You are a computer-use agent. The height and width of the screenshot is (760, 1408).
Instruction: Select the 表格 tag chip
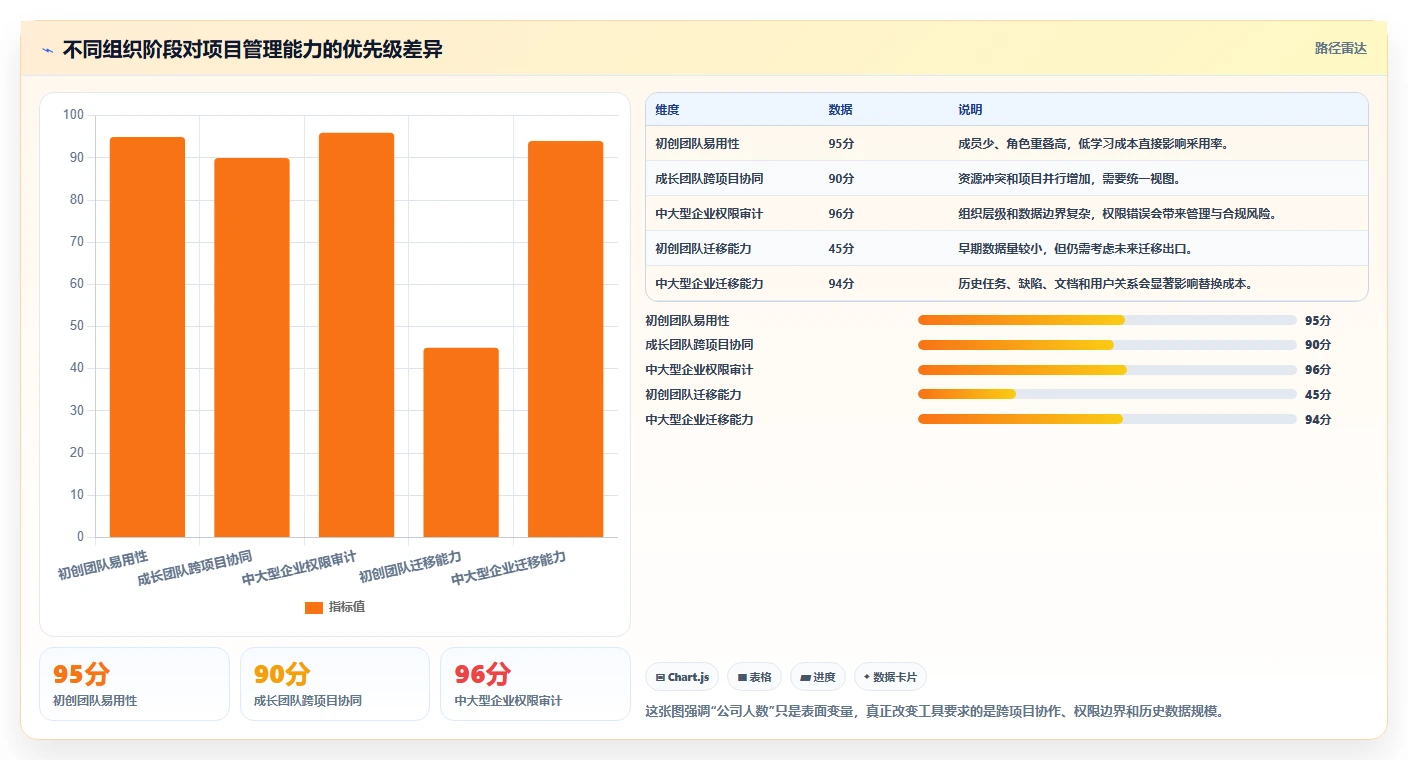[754, 677]
